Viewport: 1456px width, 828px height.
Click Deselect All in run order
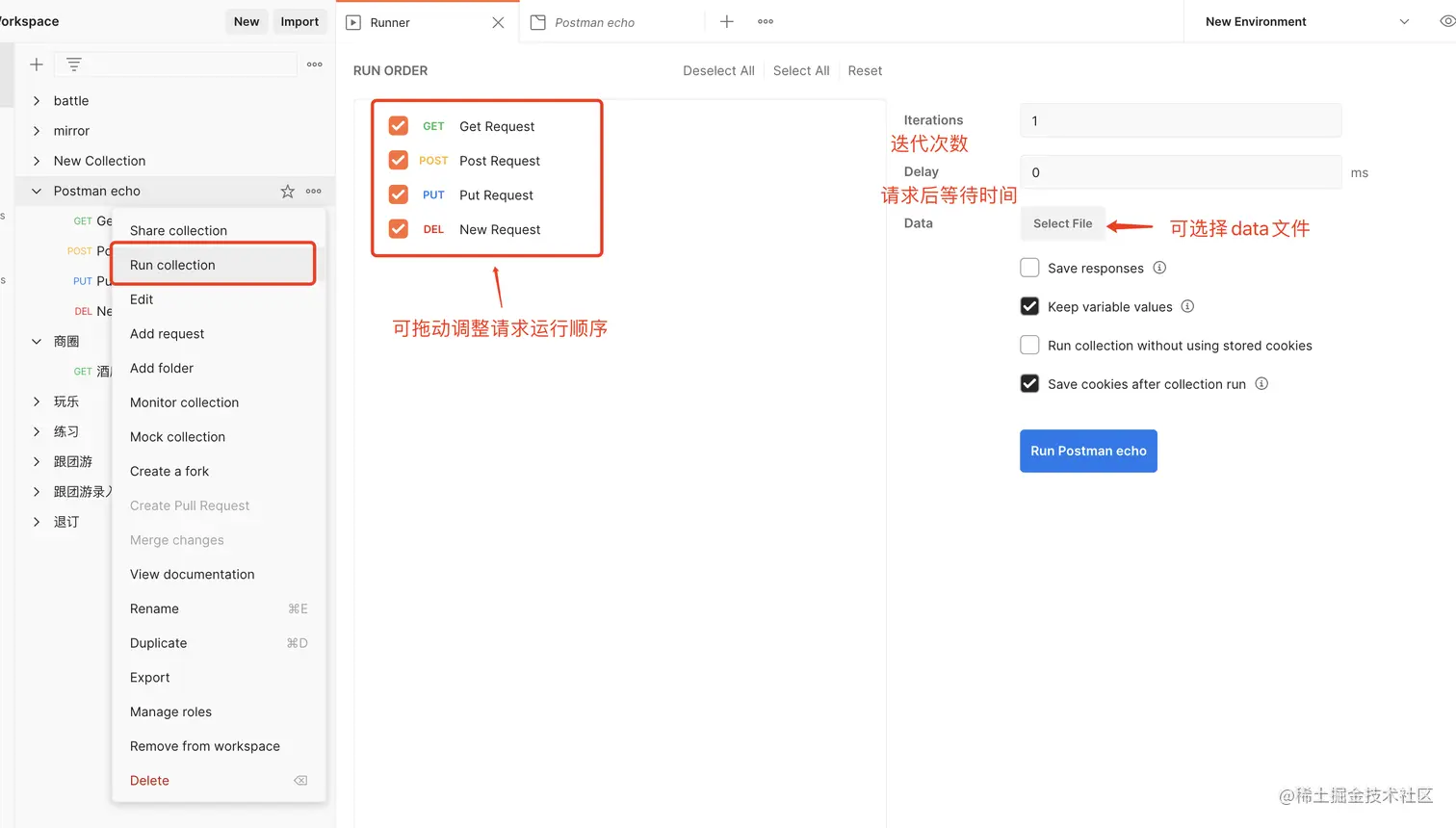coord(718,70)
